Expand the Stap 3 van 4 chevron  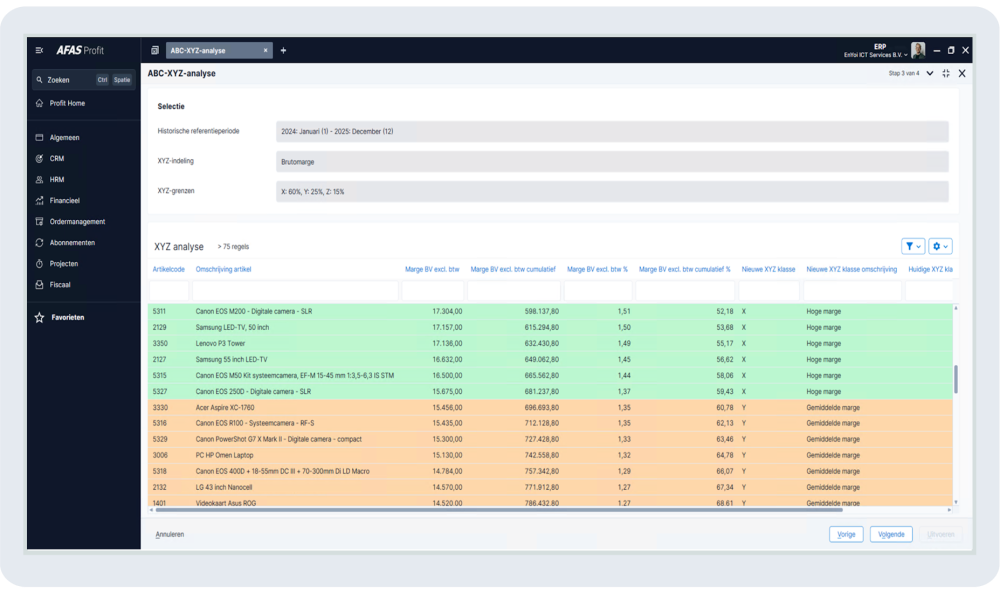point(930,73)
